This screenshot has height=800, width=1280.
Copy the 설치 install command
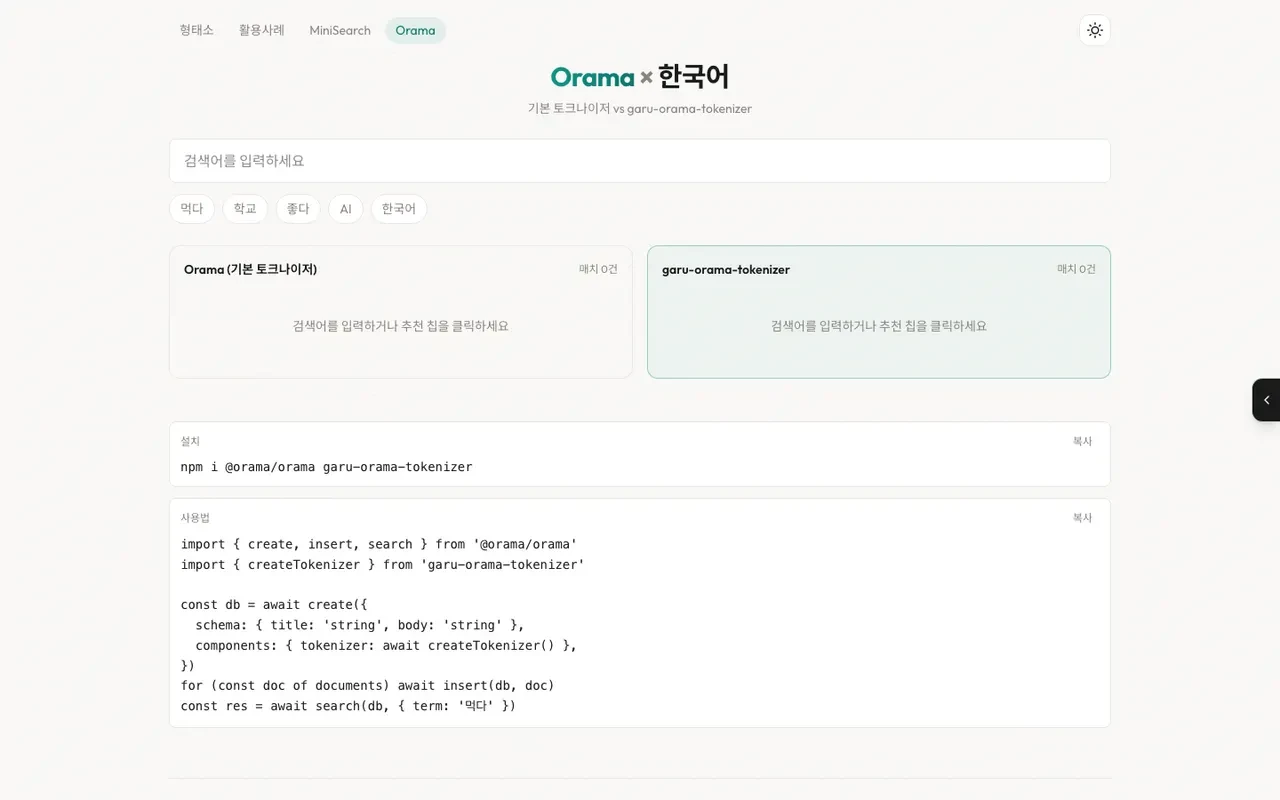[1082, 441]
